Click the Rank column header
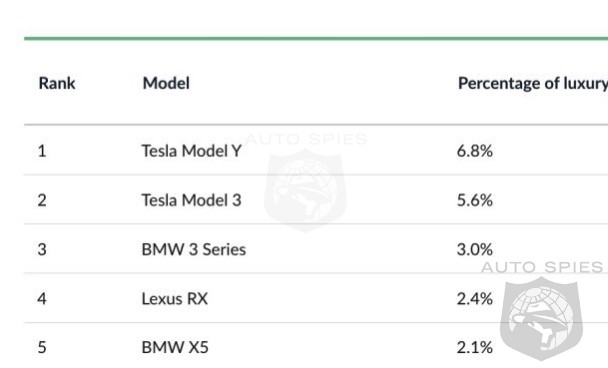 (57, 83)
